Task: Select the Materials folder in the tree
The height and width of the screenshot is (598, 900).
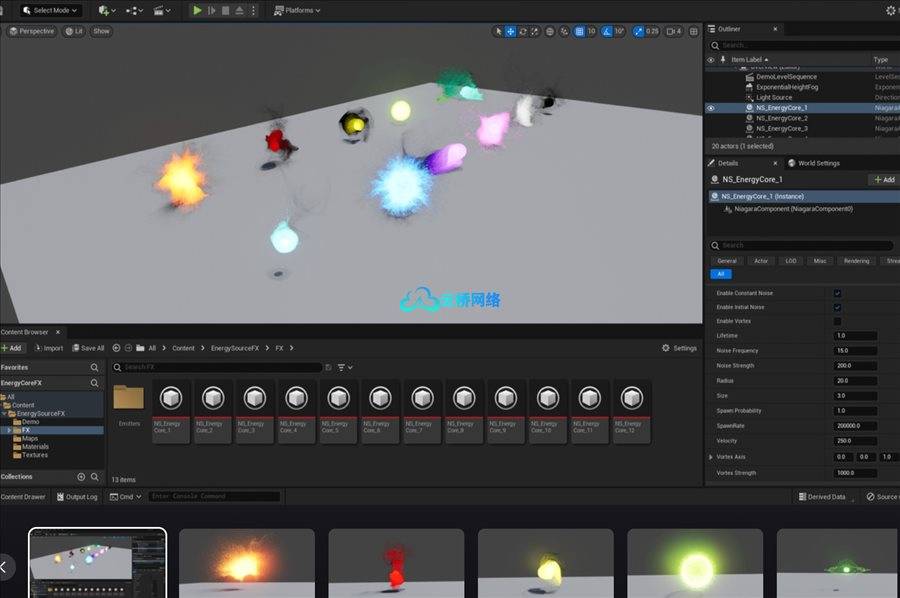Action: pos(35,446)
